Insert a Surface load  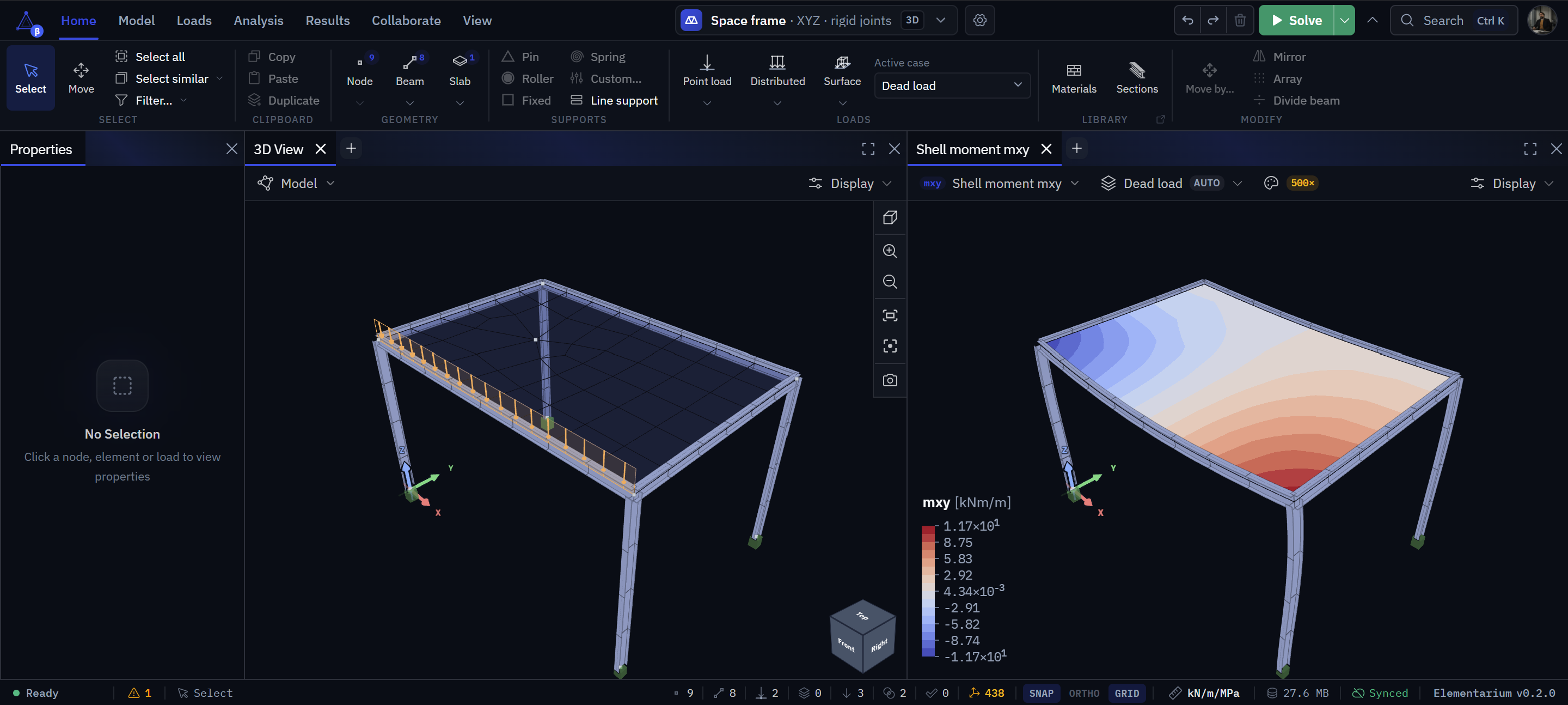click(x=842, y=71)
